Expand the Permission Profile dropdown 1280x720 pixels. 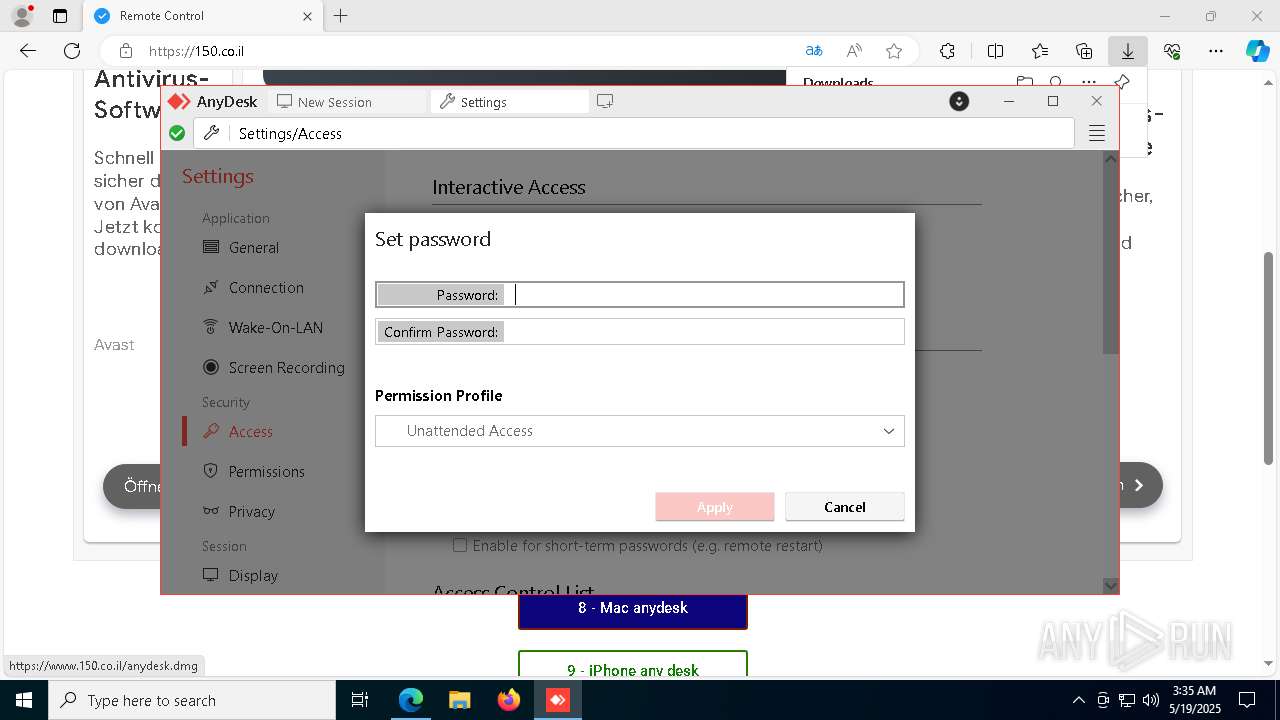[x=640, y=431]
